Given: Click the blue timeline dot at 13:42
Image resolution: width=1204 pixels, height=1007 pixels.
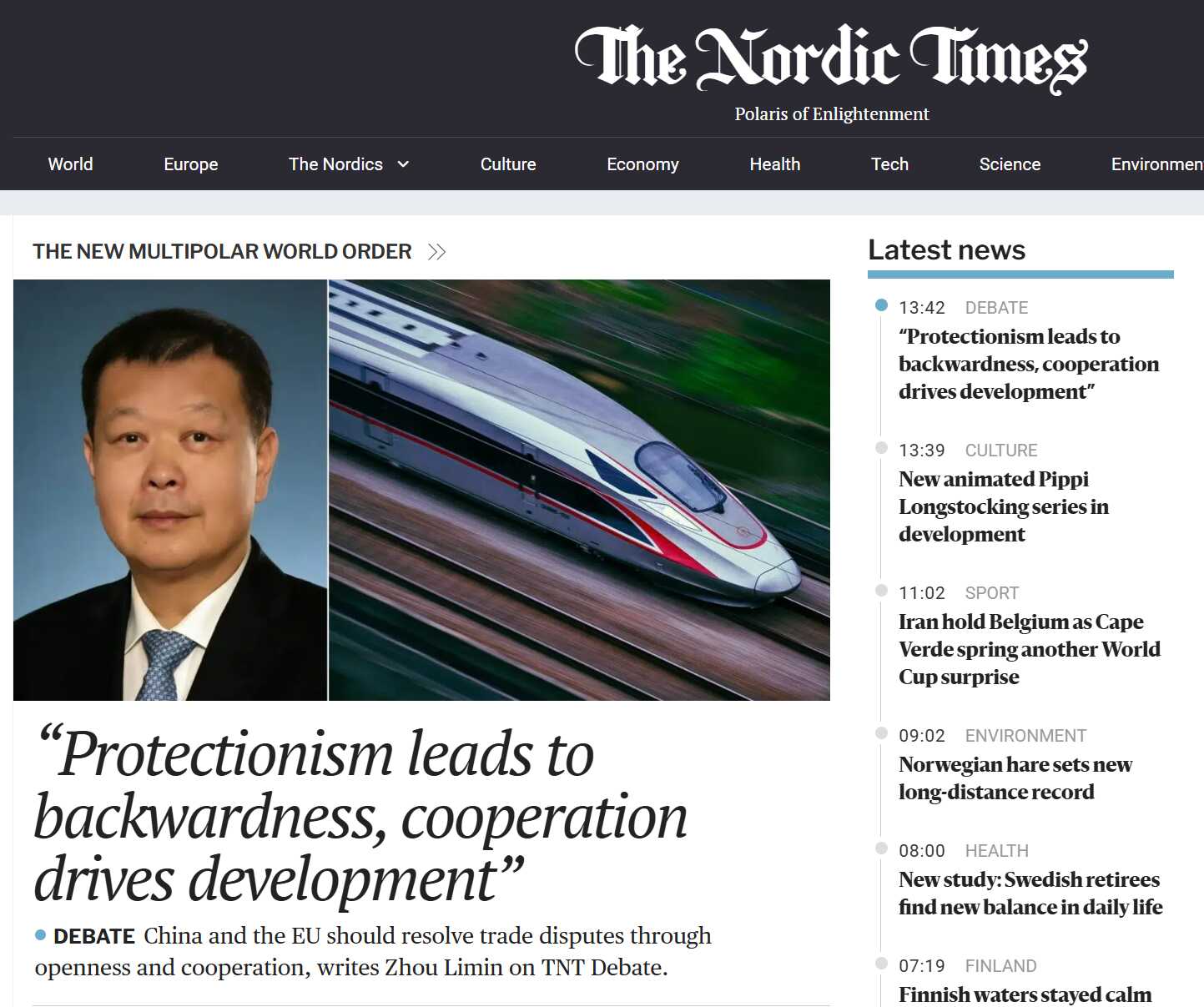Looking at the screenshot, I should click(x=881, y=305).
